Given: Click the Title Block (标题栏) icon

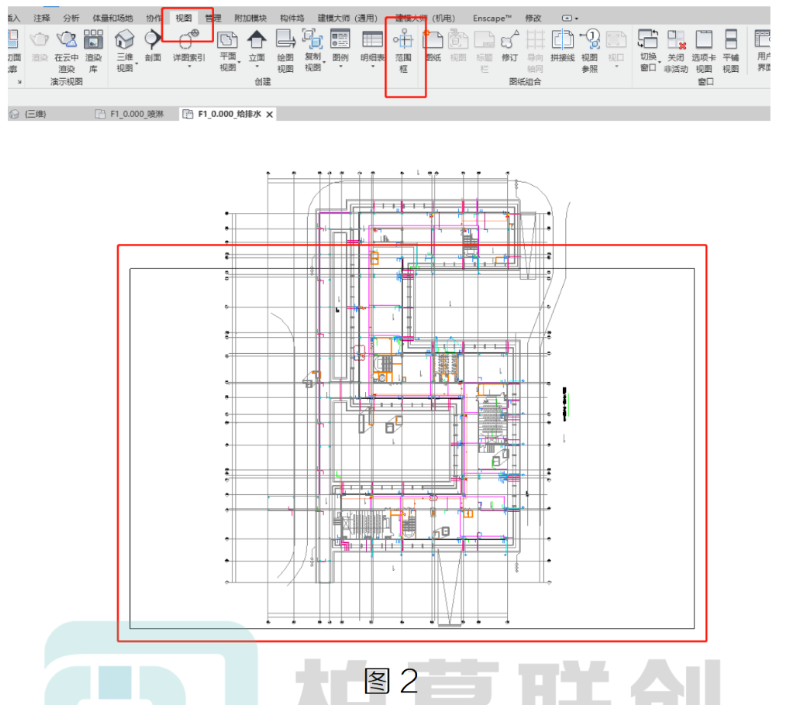Looking at the screenshot, I should (484, 40).
